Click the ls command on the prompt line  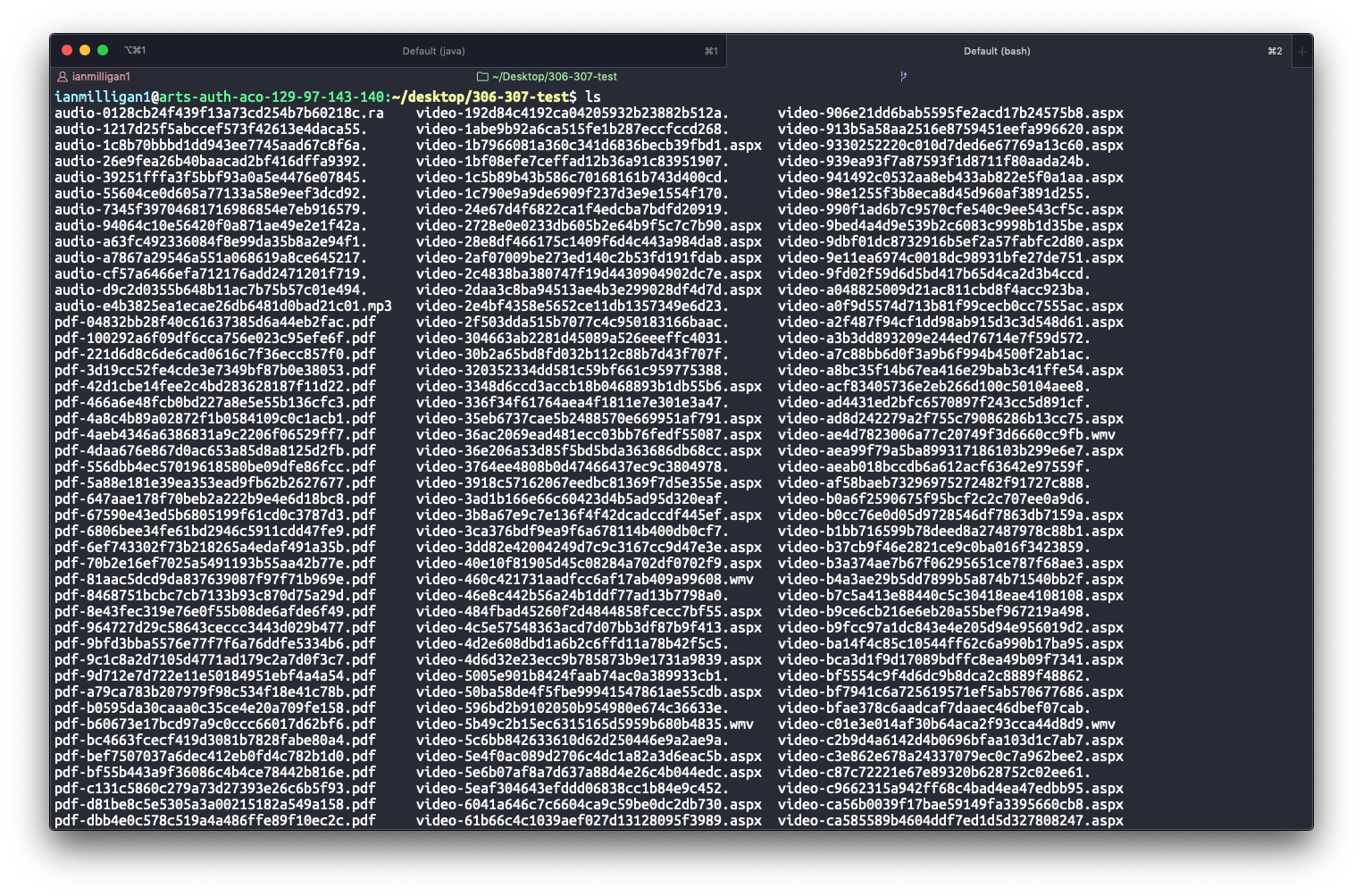click(x=593, y=96)
